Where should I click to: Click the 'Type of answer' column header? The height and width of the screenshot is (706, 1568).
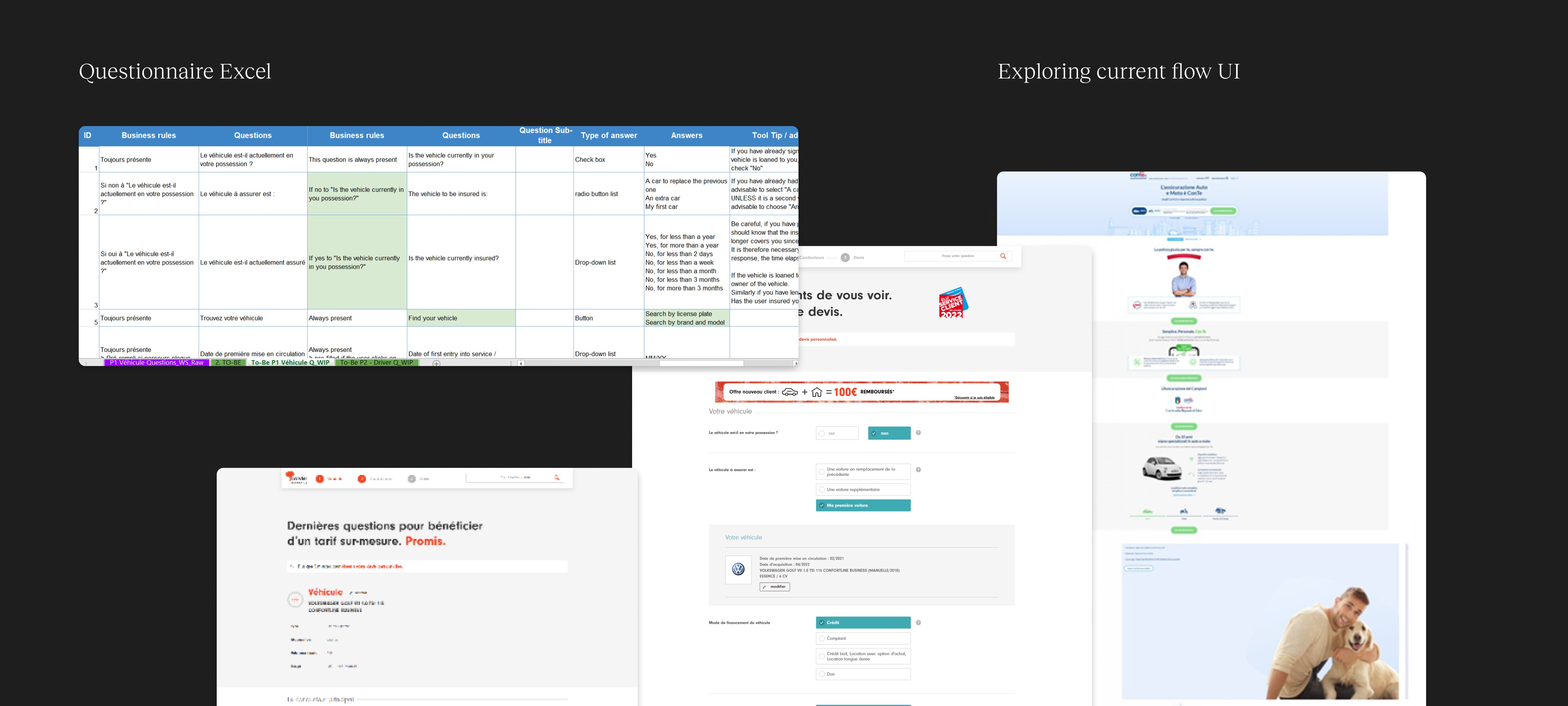609,136
